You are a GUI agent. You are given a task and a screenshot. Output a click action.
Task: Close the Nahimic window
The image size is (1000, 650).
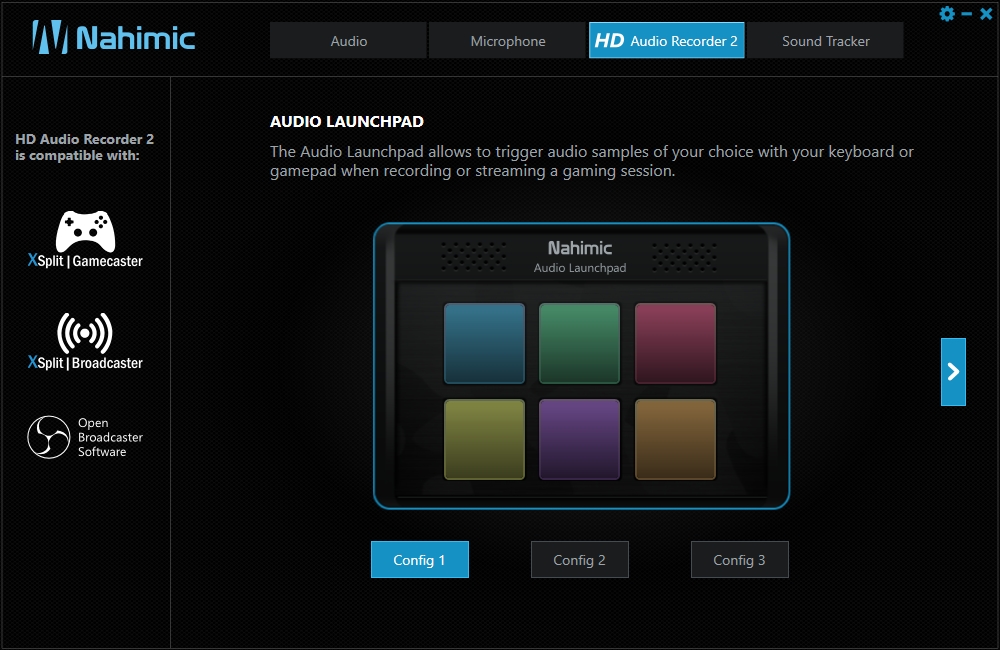pyautogui.click(x=986, y=13)
